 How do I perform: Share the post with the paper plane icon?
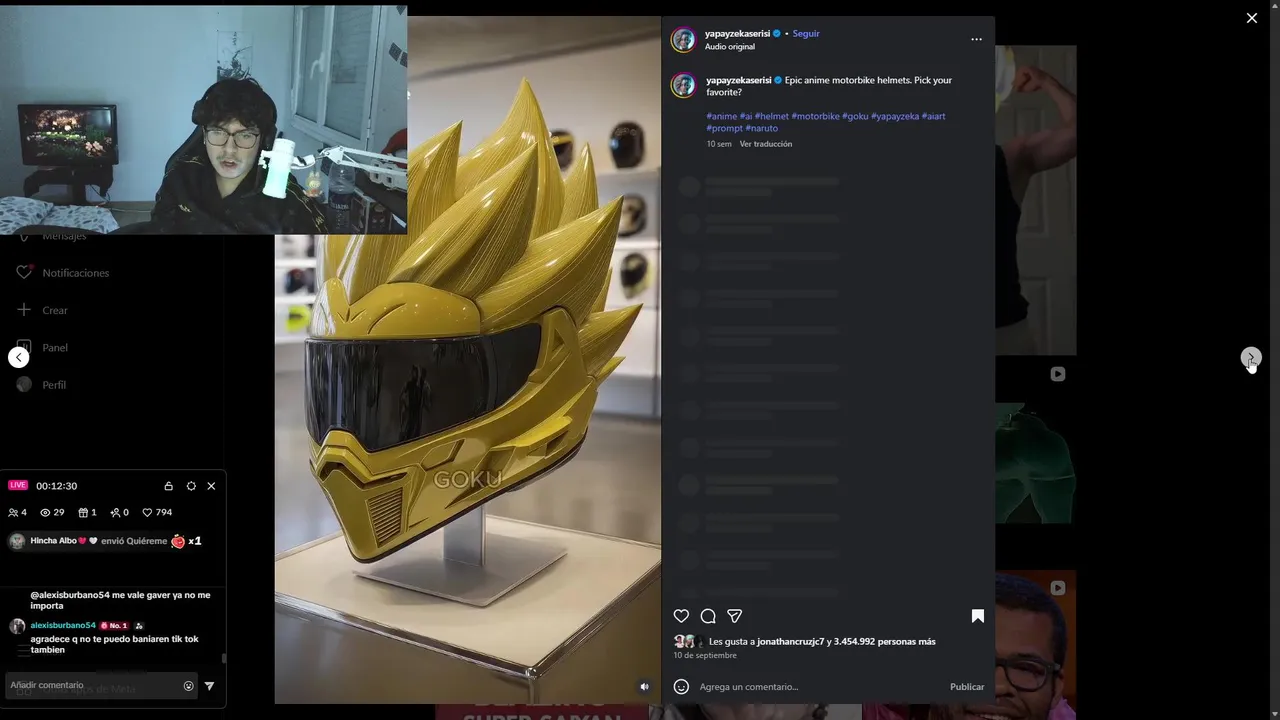(x=735, y=616)
